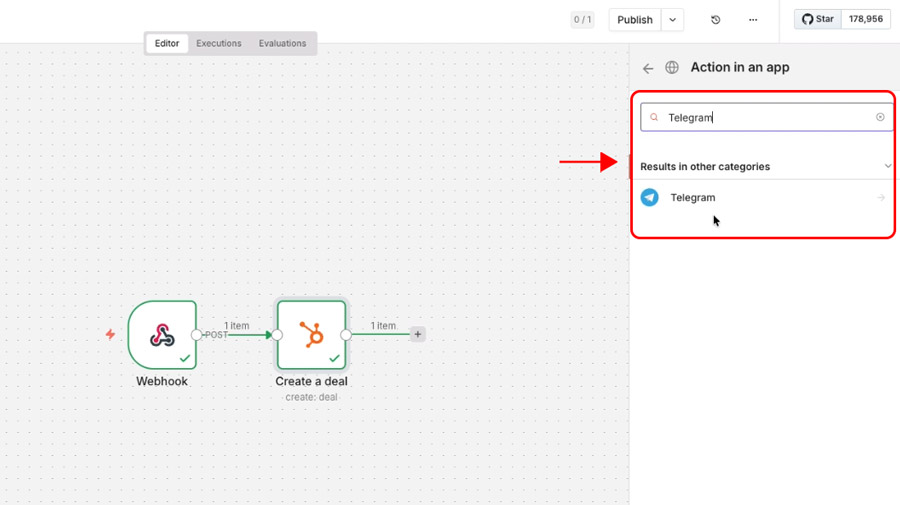Click the Telegram search input field

click(x=765, y=117)
